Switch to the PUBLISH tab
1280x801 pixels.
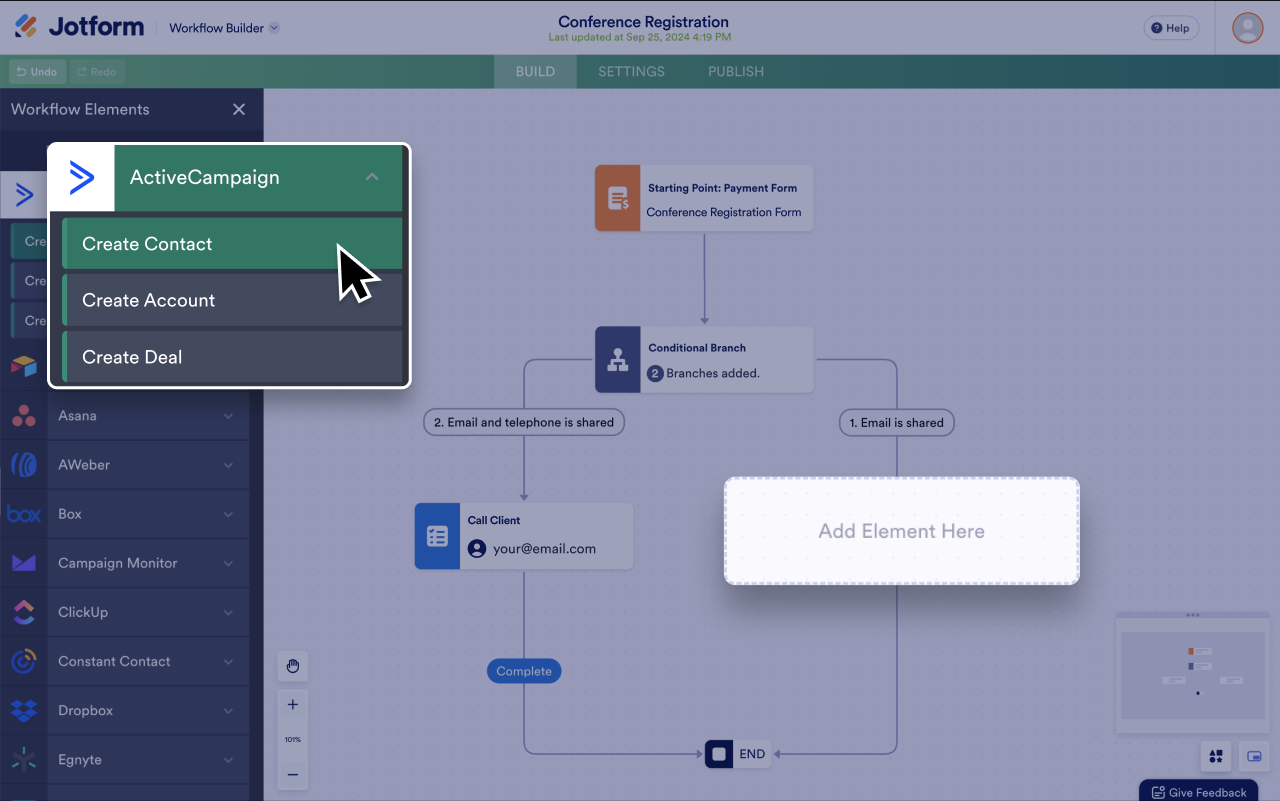pos(736,72)
